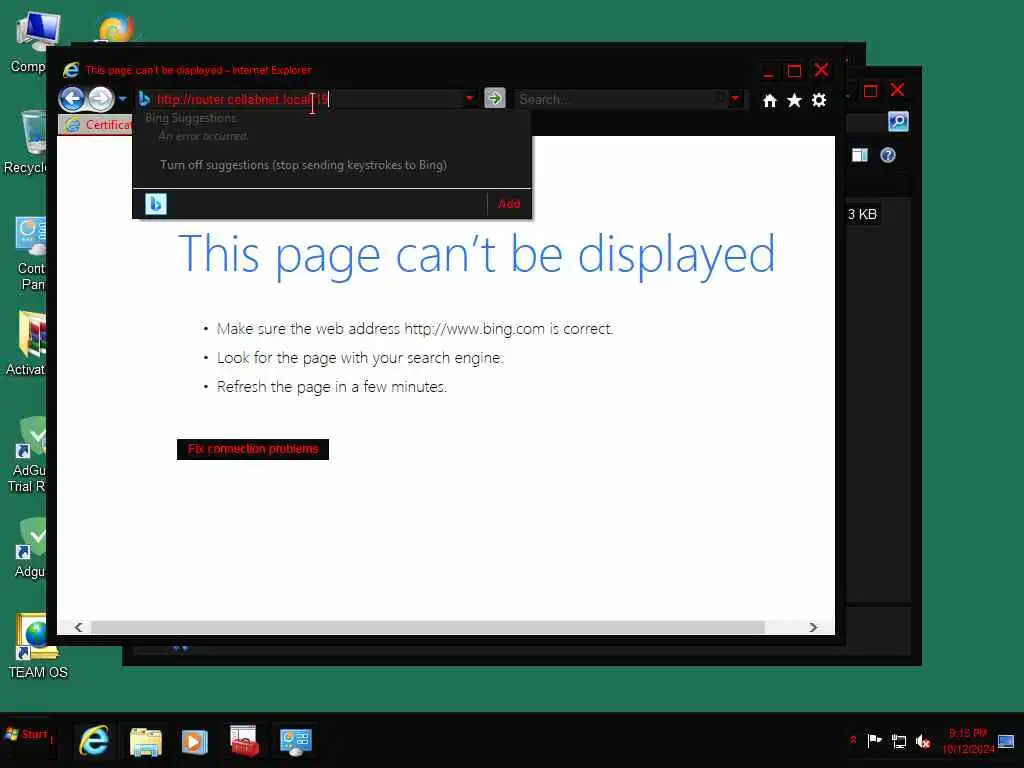This screenshot has height=768, width=1024.
Task: Close the background Explorer window
Action: coord(898,90)
